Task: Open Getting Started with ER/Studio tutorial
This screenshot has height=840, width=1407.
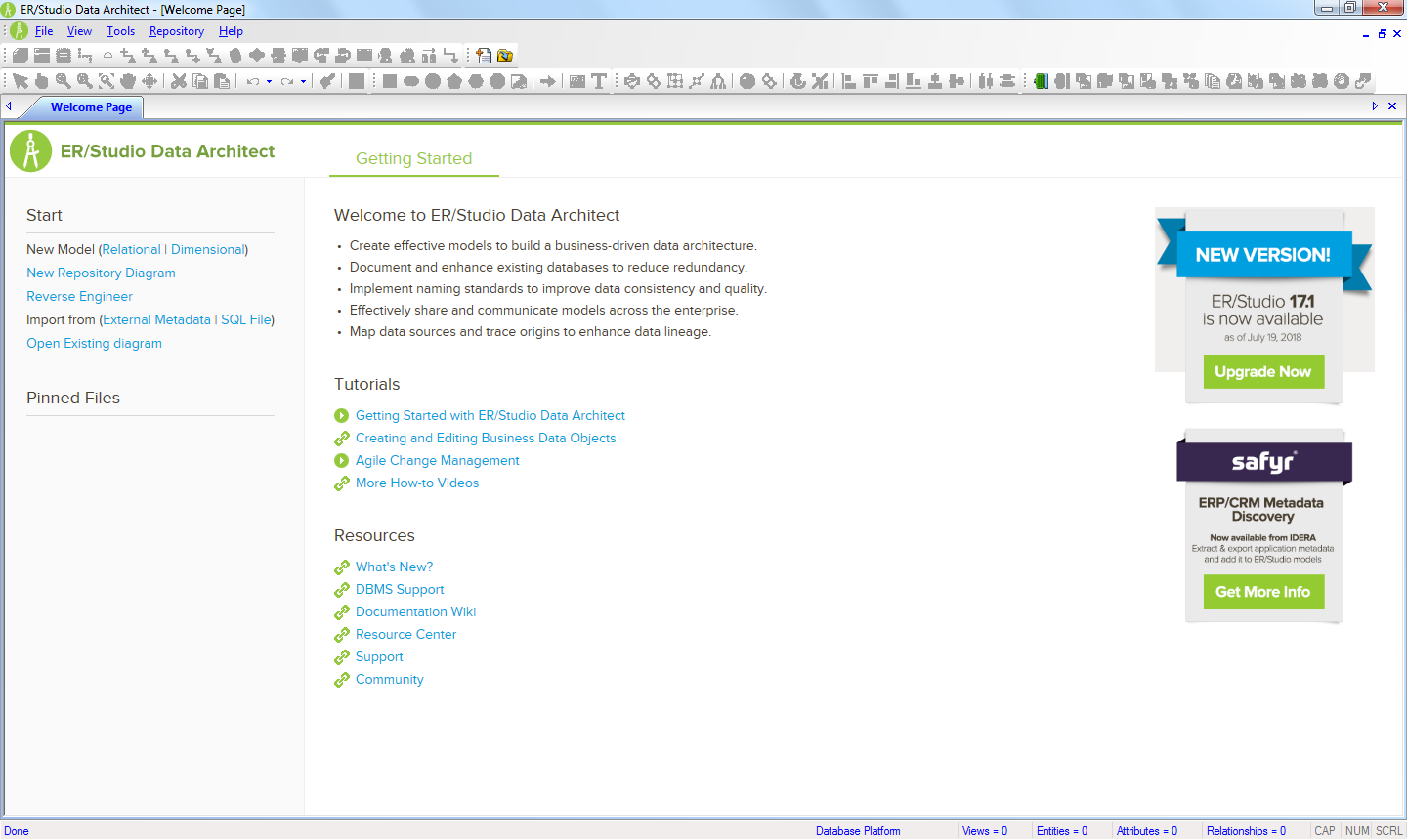Action: coord(490,415)
